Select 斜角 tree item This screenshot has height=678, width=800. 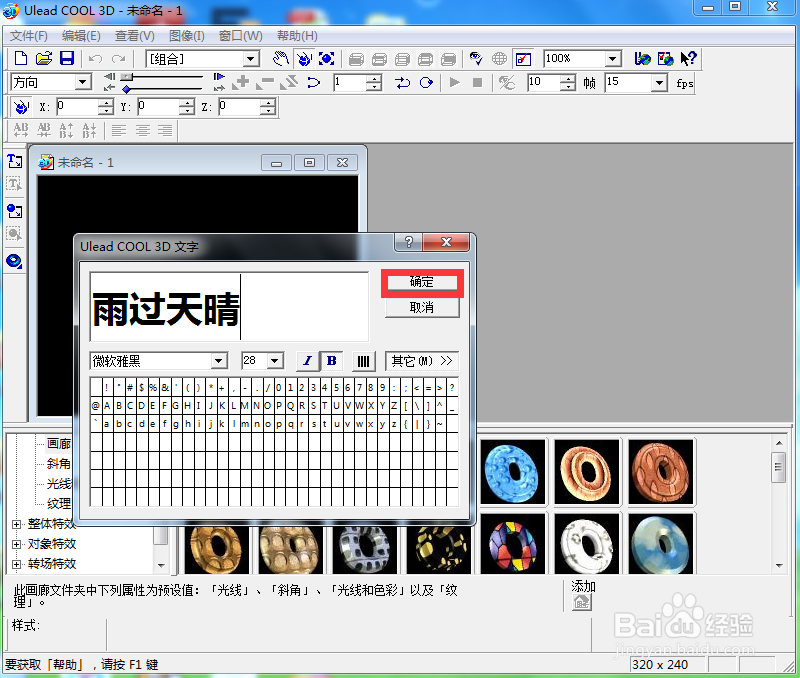[x=59, y=464]
